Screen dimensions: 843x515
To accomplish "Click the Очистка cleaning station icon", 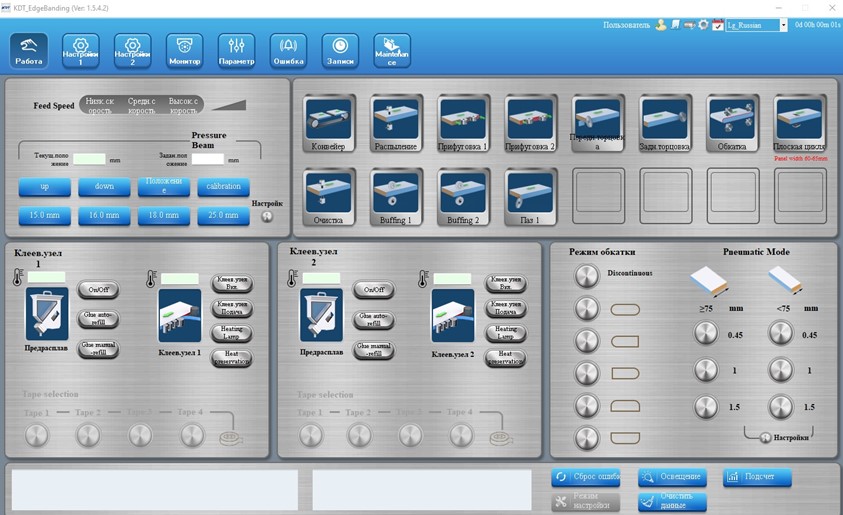I will click(329, 191).
